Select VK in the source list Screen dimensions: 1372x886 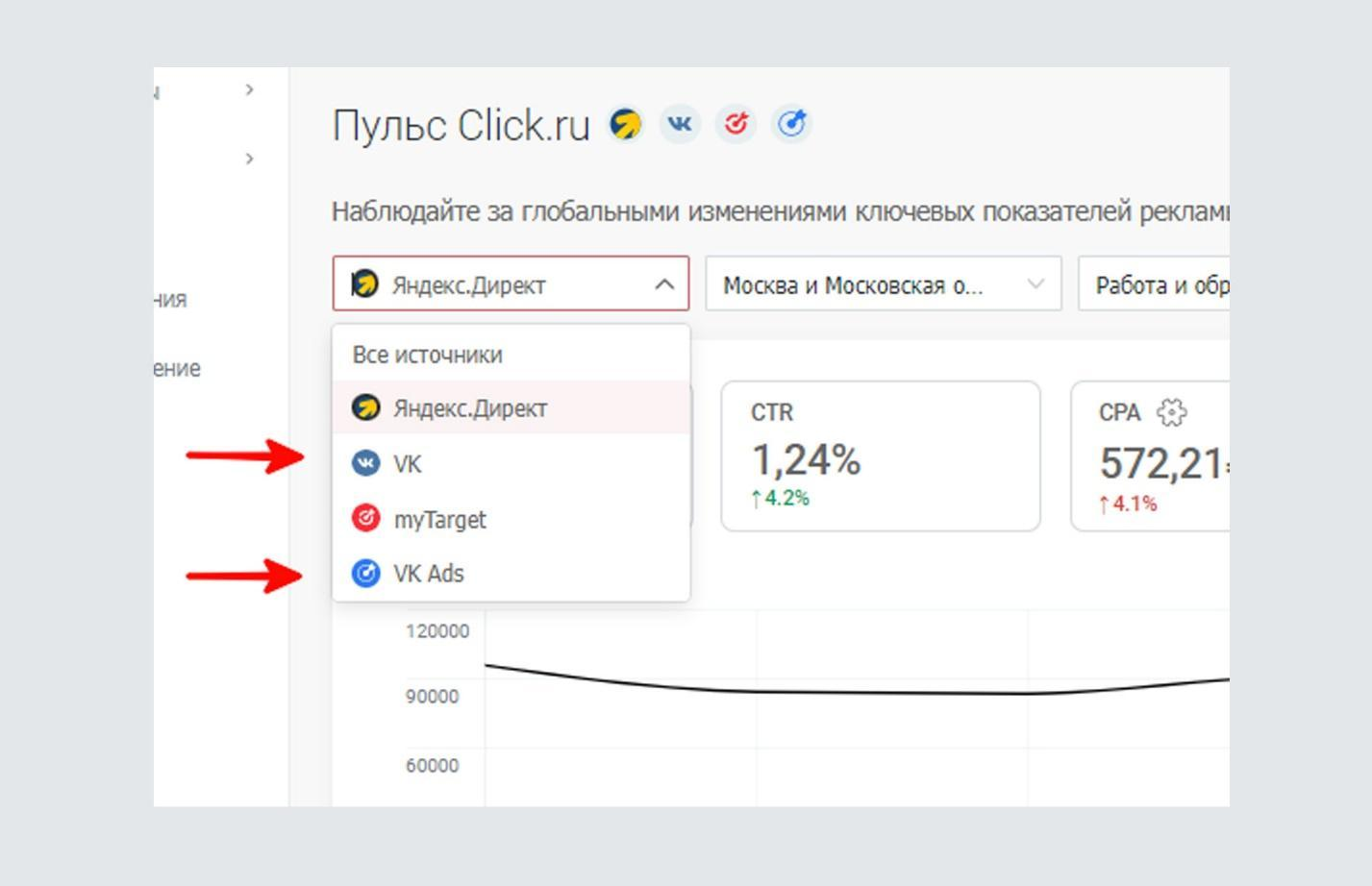[x=511, y=464]
